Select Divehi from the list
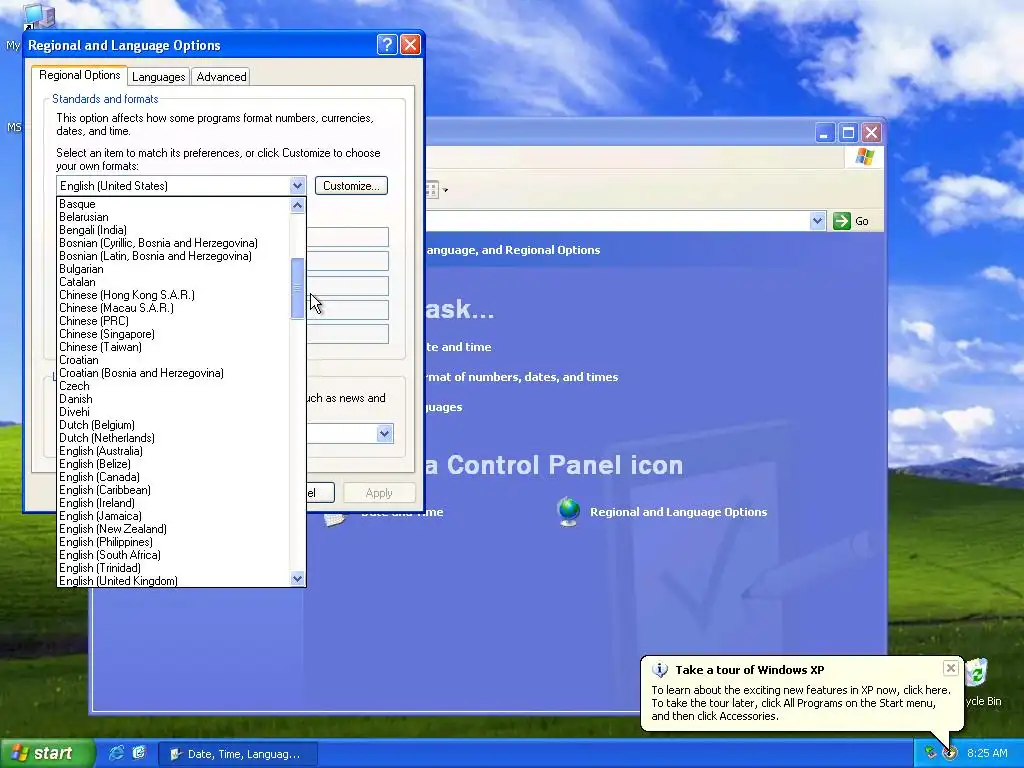The width and height of the screenshot is (1024, 768). [173, 412]
